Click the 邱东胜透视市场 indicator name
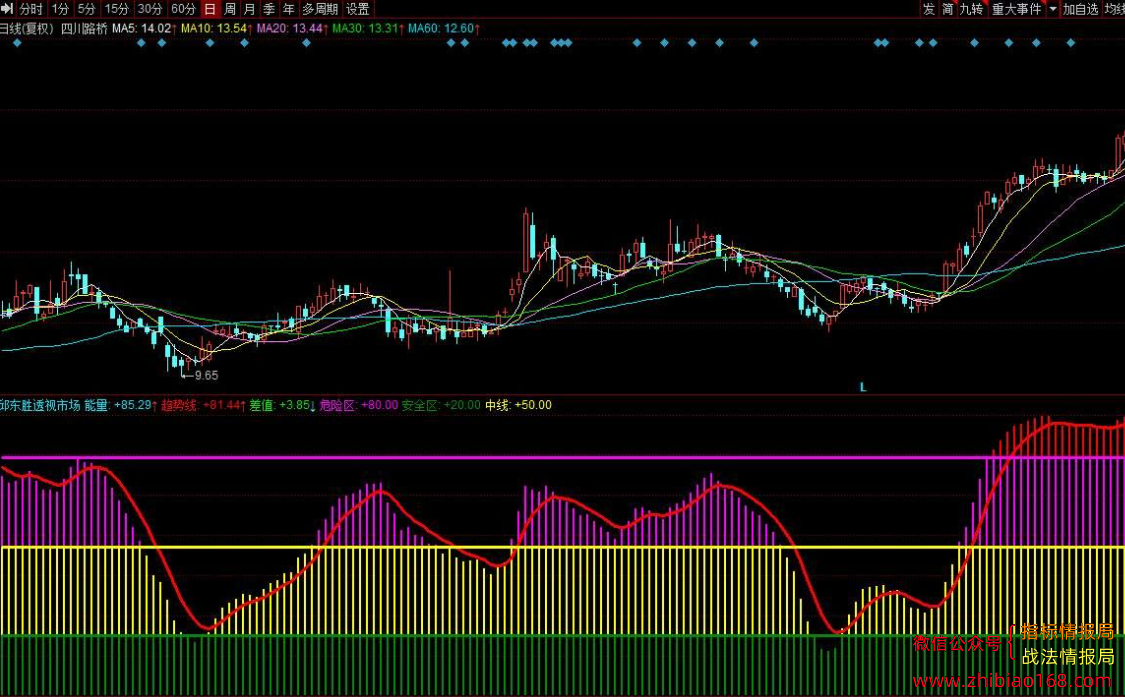Viewport: 1125px width, 697px height. coord(40,406)
